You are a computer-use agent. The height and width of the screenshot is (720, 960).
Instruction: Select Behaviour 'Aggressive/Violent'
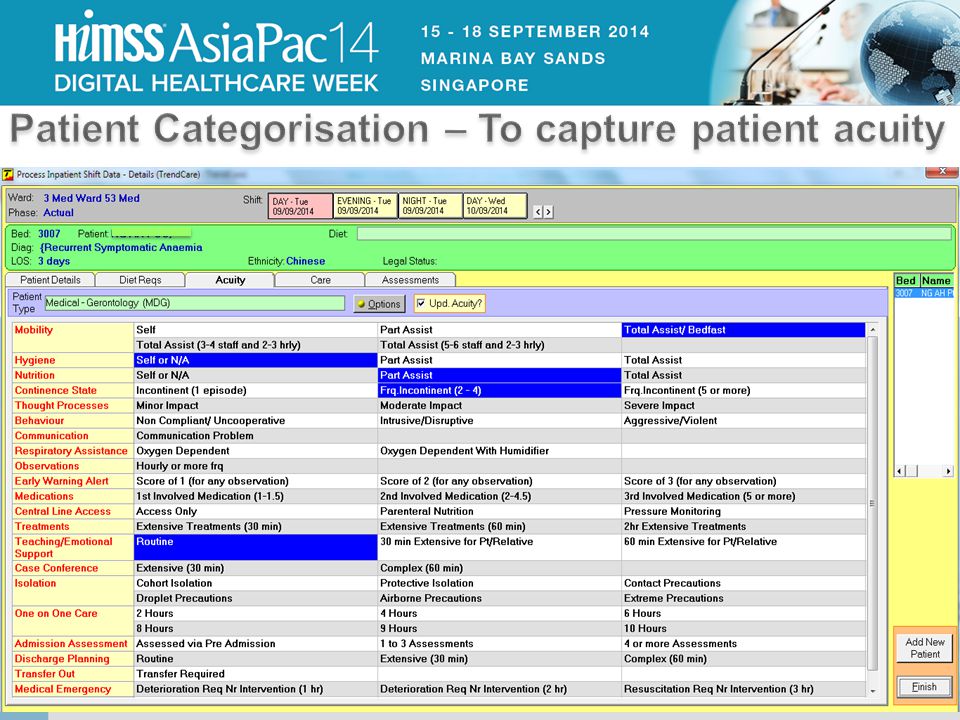(743, 421)
